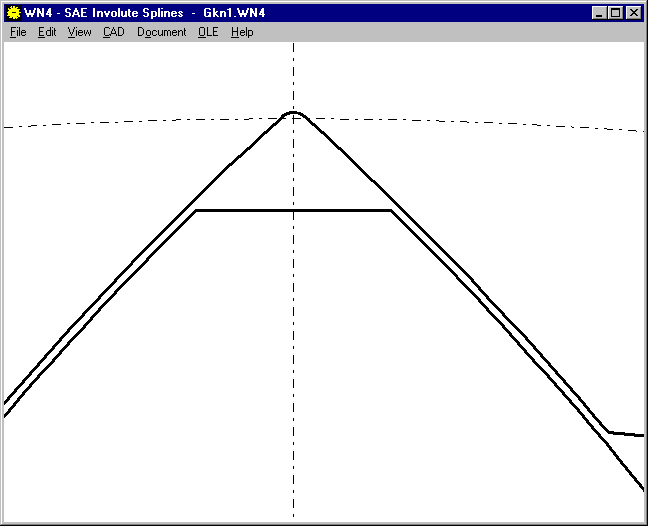Open the File menu
648x526 pixels.
(x=18, y=32)
